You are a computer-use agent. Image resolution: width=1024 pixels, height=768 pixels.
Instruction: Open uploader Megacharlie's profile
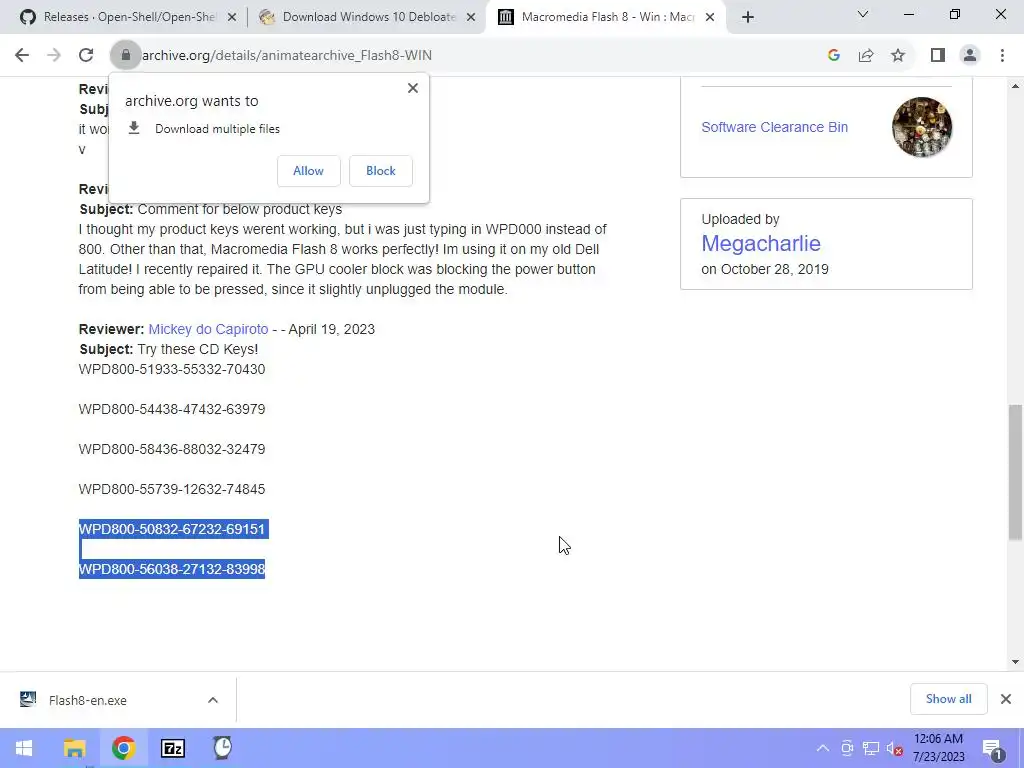761,244
